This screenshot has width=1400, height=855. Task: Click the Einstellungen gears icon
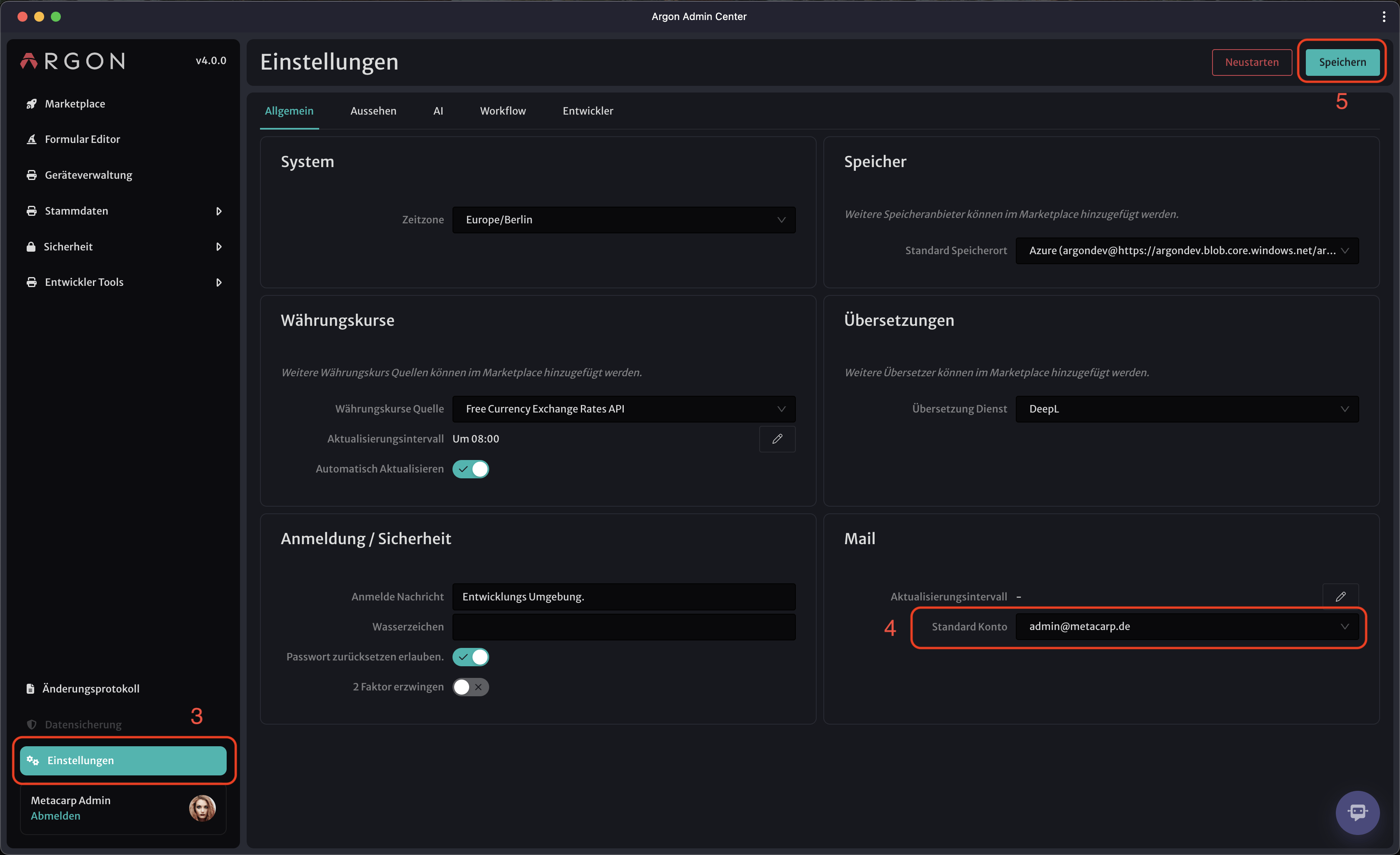[x=33, y=760]
